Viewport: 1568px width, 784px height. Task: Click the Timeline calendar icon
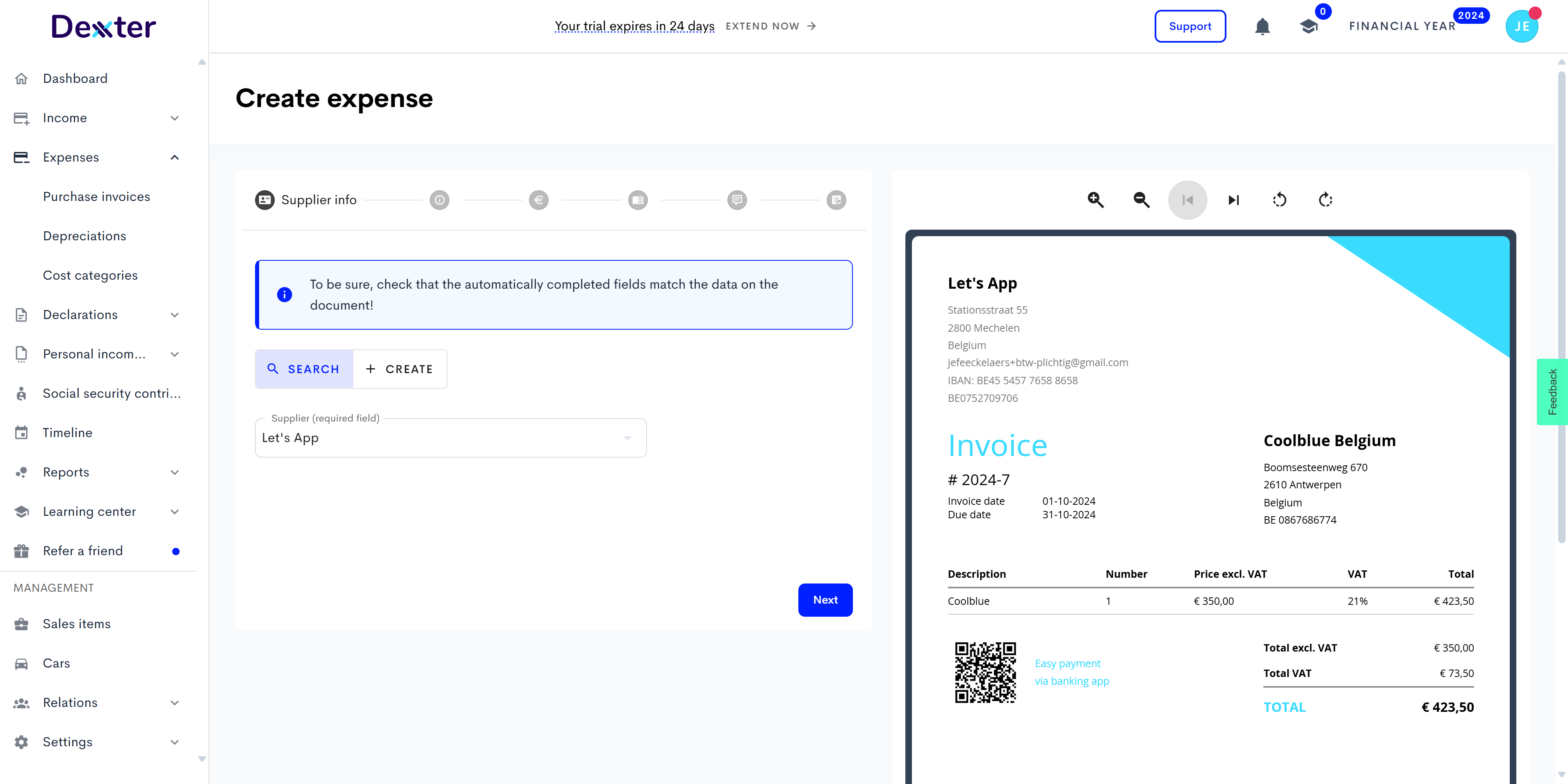[21, 433]
